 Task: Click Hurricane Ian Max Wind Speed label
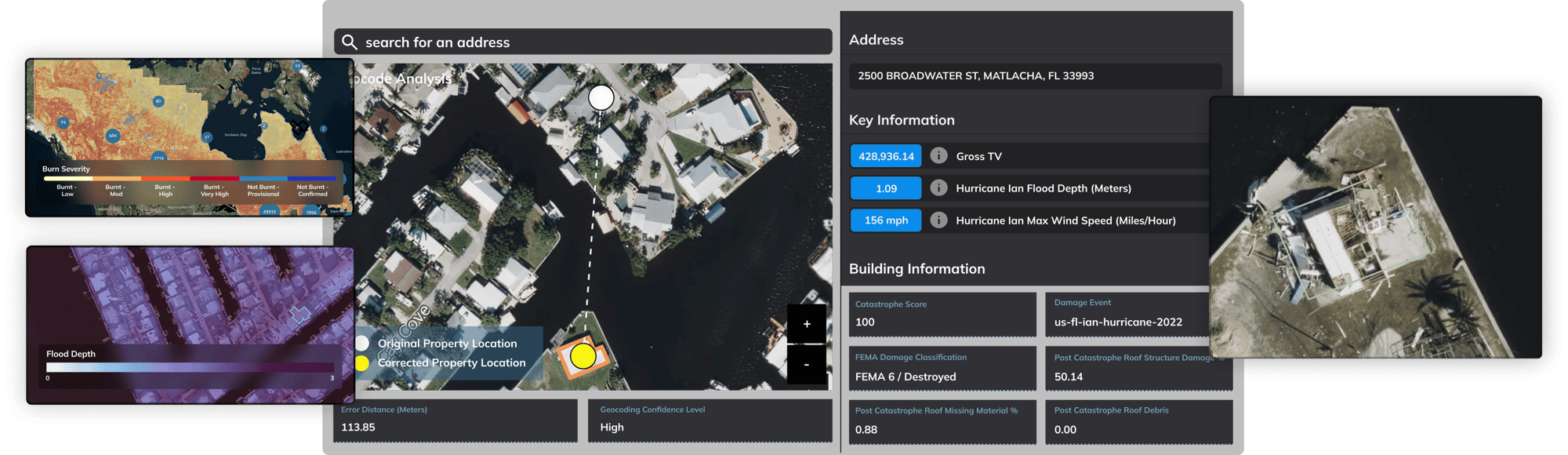coord(1066,220)
